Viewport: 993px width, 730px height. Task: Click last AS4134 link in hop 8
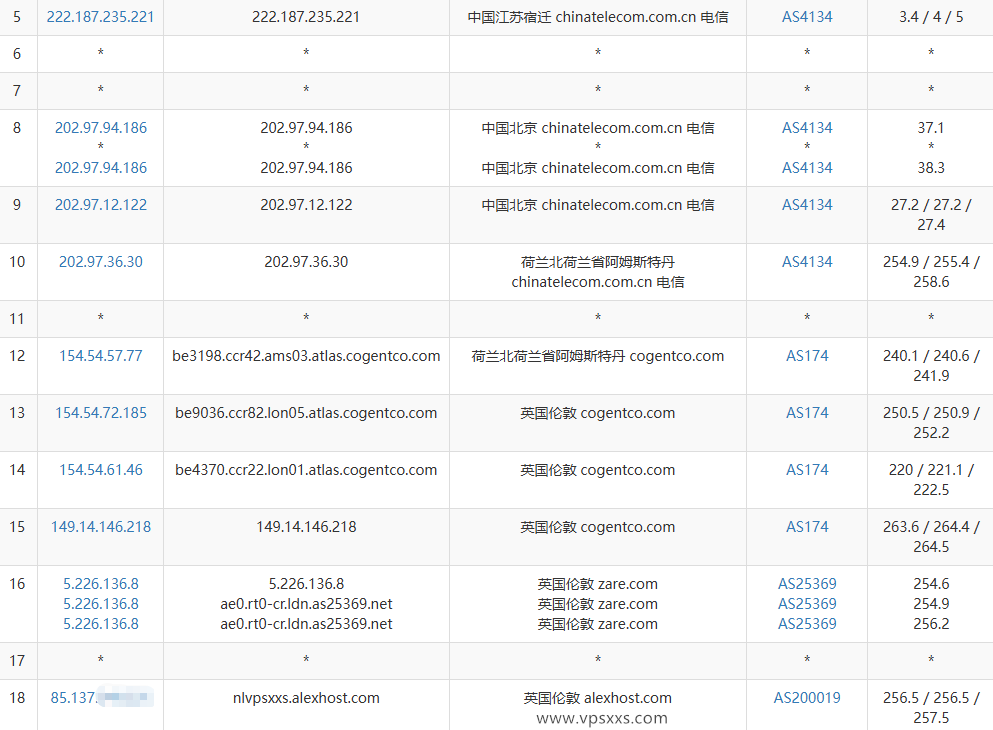point(807,168)
